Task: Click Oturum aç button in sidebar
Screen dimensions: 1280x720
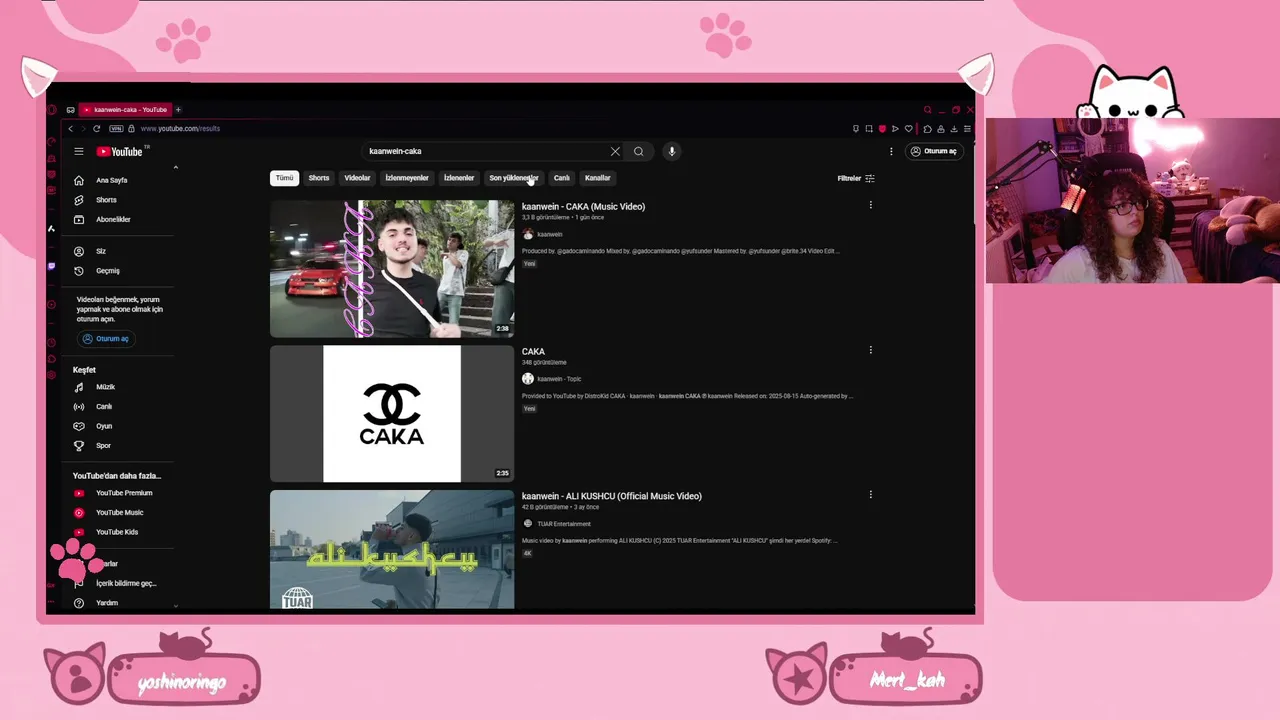Action: click(105, 339)
